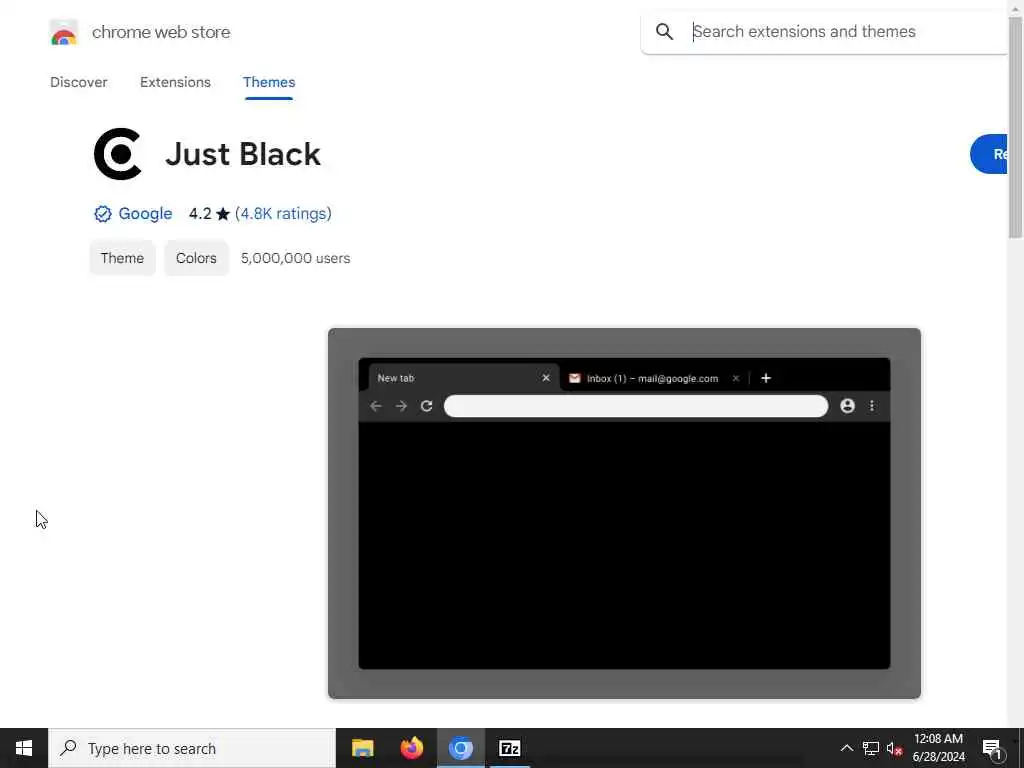
Task: Launch Firefox from the taskbar
Action: click(411, 748)
